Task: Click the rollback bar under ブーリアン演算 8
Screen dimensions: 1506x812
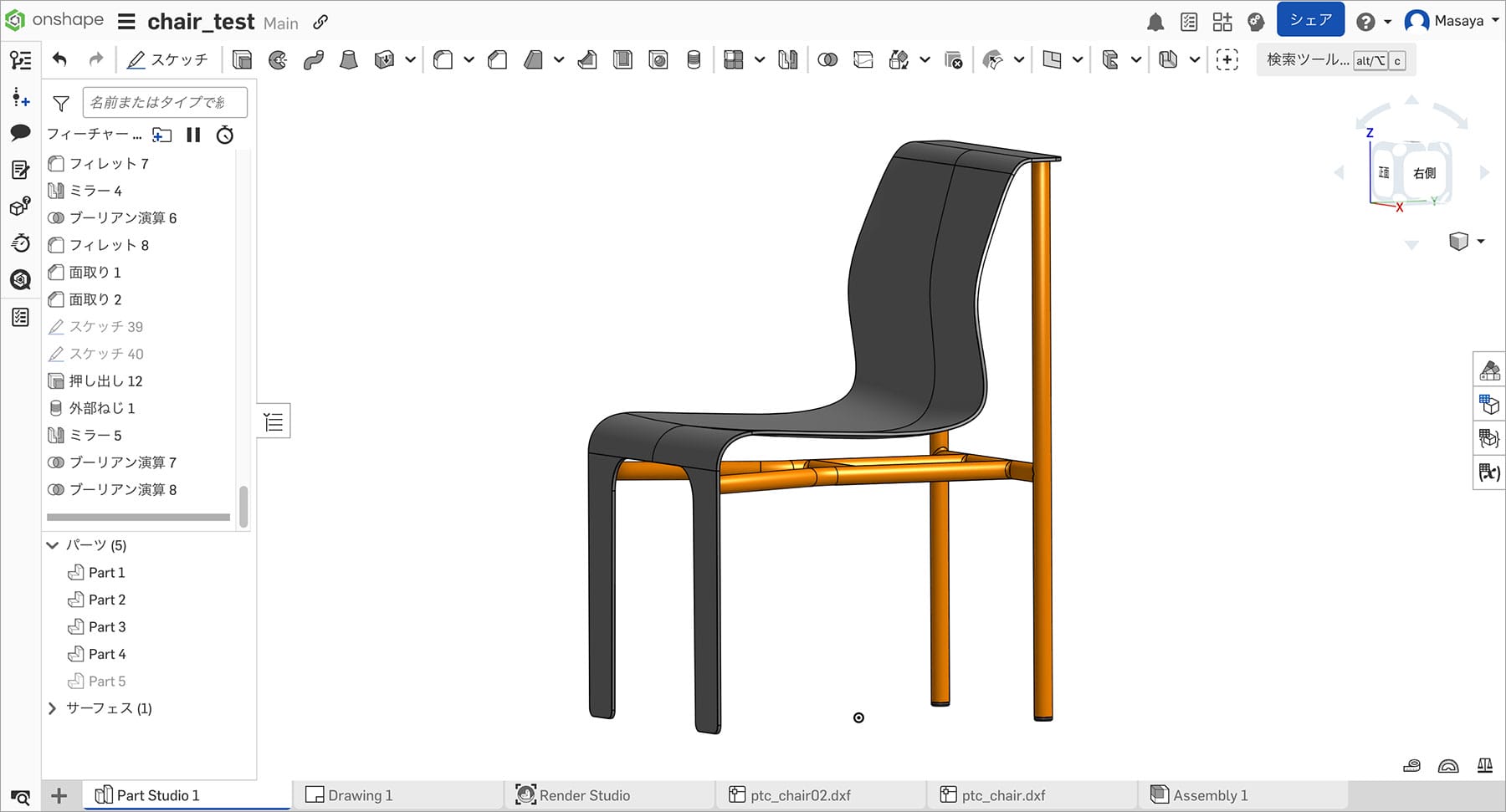Action: [138, 518]
